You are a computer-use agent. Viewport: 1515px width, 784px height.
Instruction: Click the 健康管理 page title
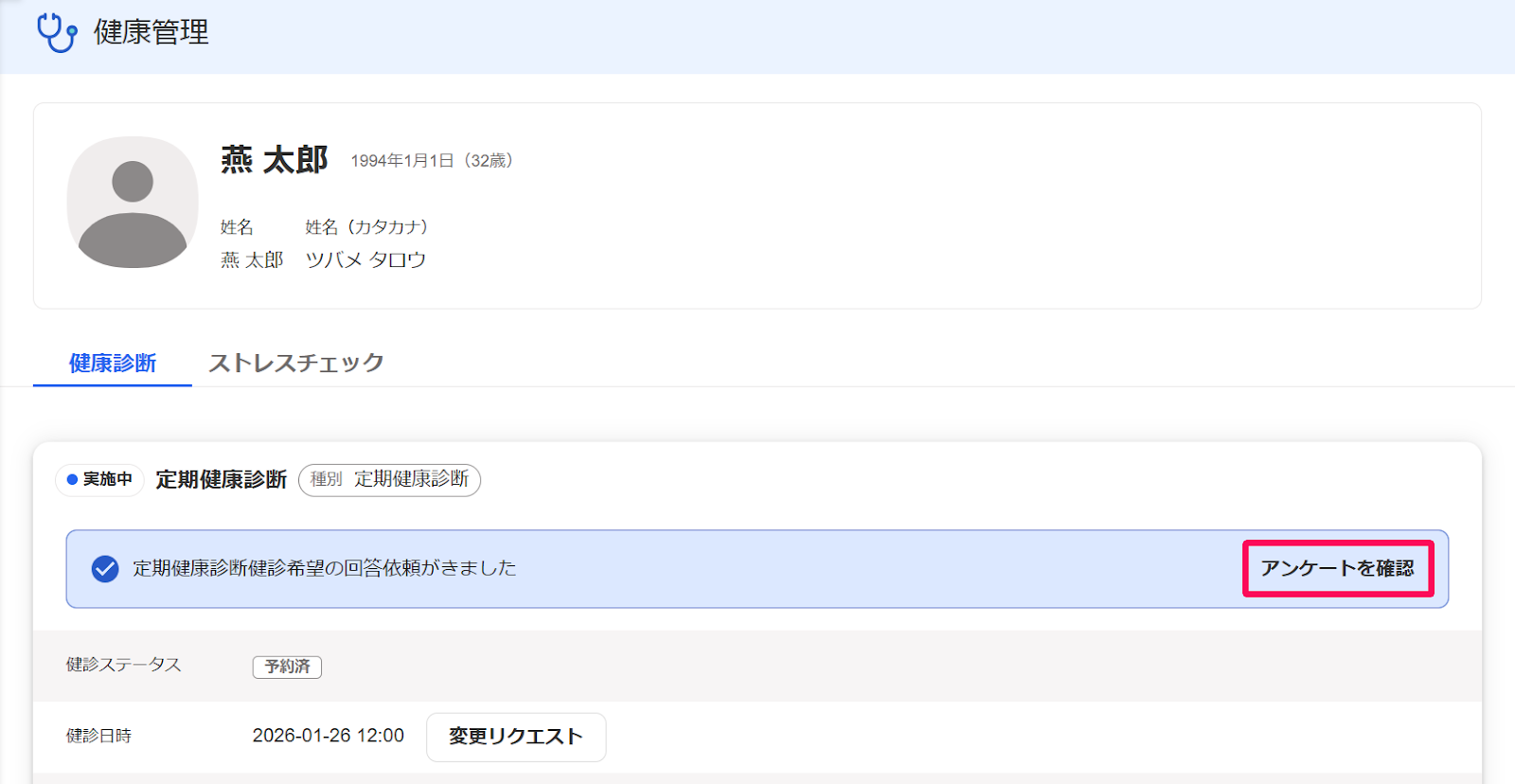[151, 32]
